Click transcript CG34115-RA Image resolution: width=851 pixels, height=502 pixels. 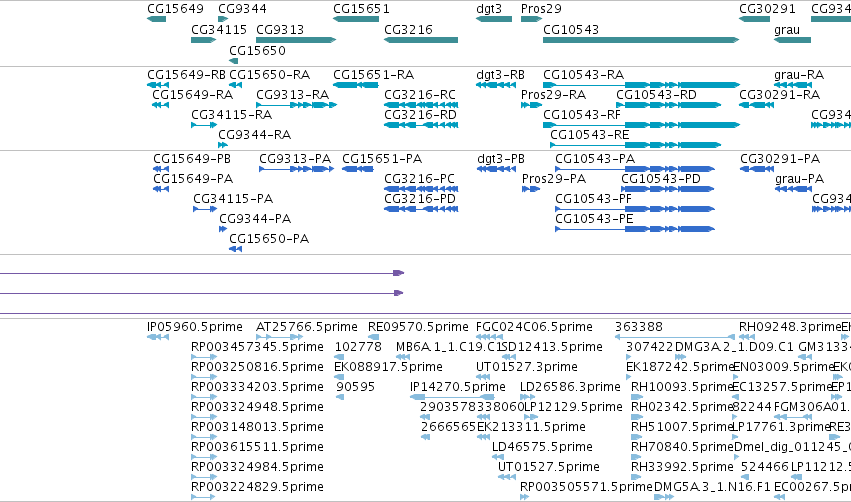coord(232,115)
